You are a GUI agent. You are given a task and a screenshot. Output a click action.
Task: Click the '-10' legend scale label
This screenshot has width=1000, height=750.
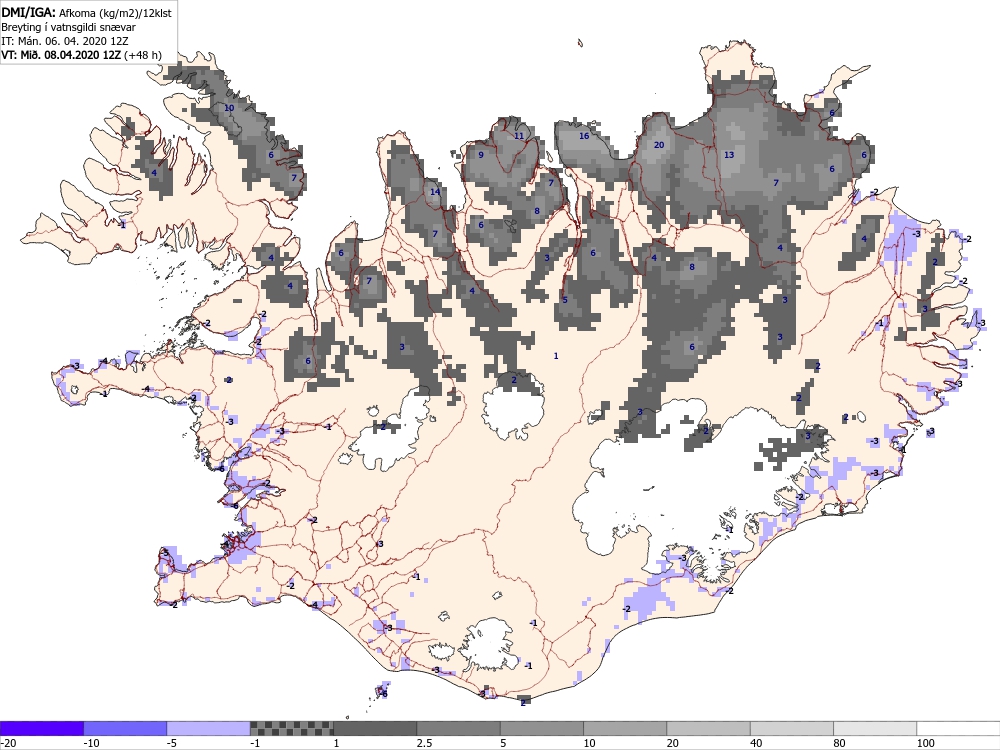pos(91,743)
